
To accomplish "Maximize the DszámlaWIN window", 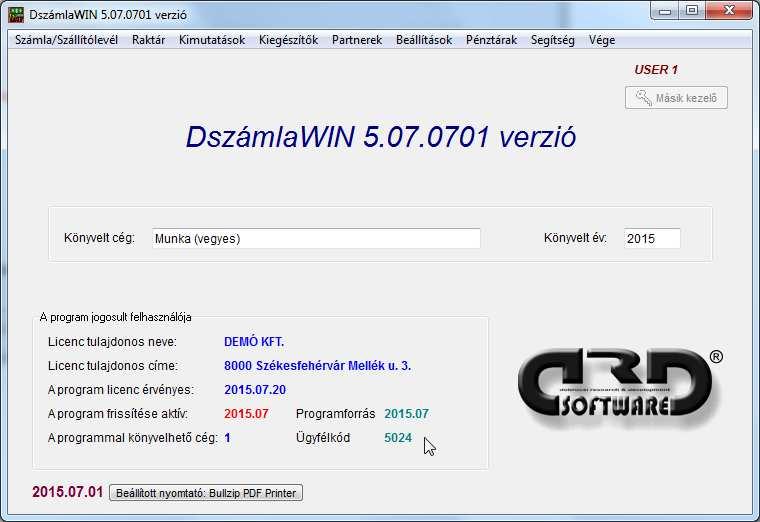I will pyautogui.click(x=692, y=11).
